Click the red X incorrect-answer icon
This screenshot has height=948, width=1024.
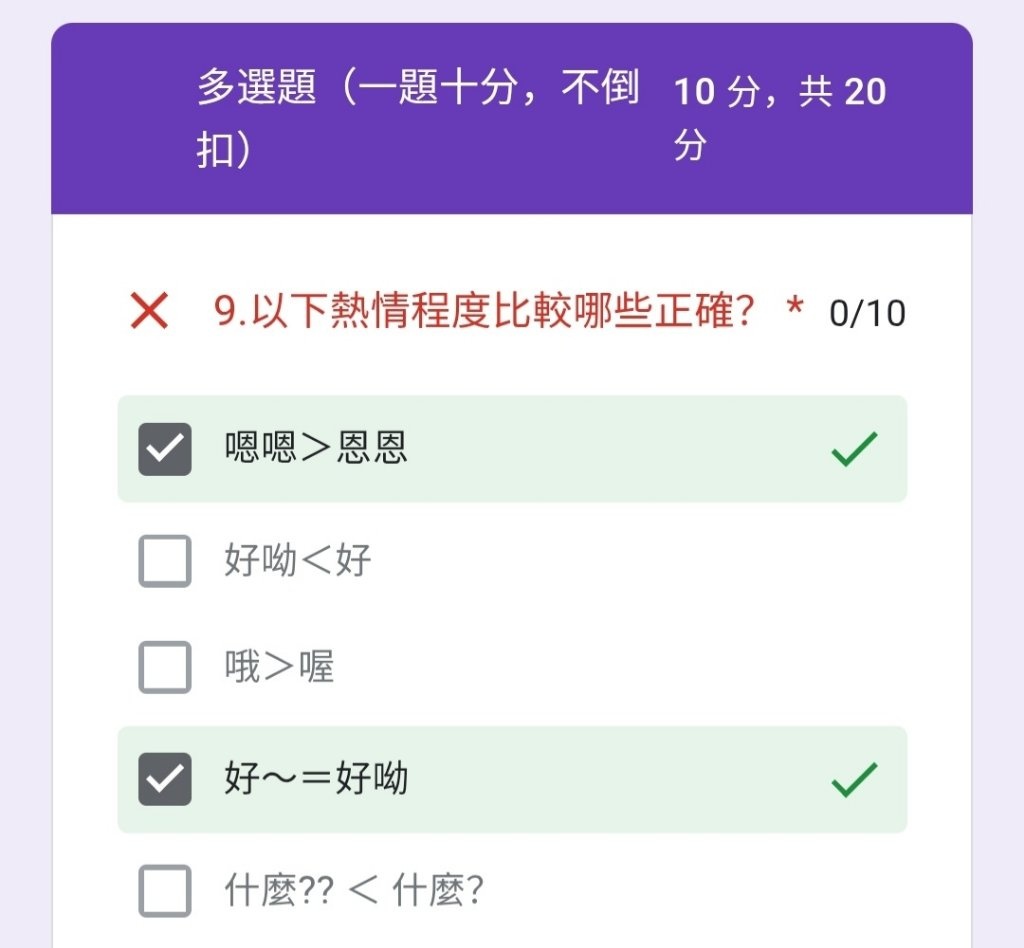149,312
